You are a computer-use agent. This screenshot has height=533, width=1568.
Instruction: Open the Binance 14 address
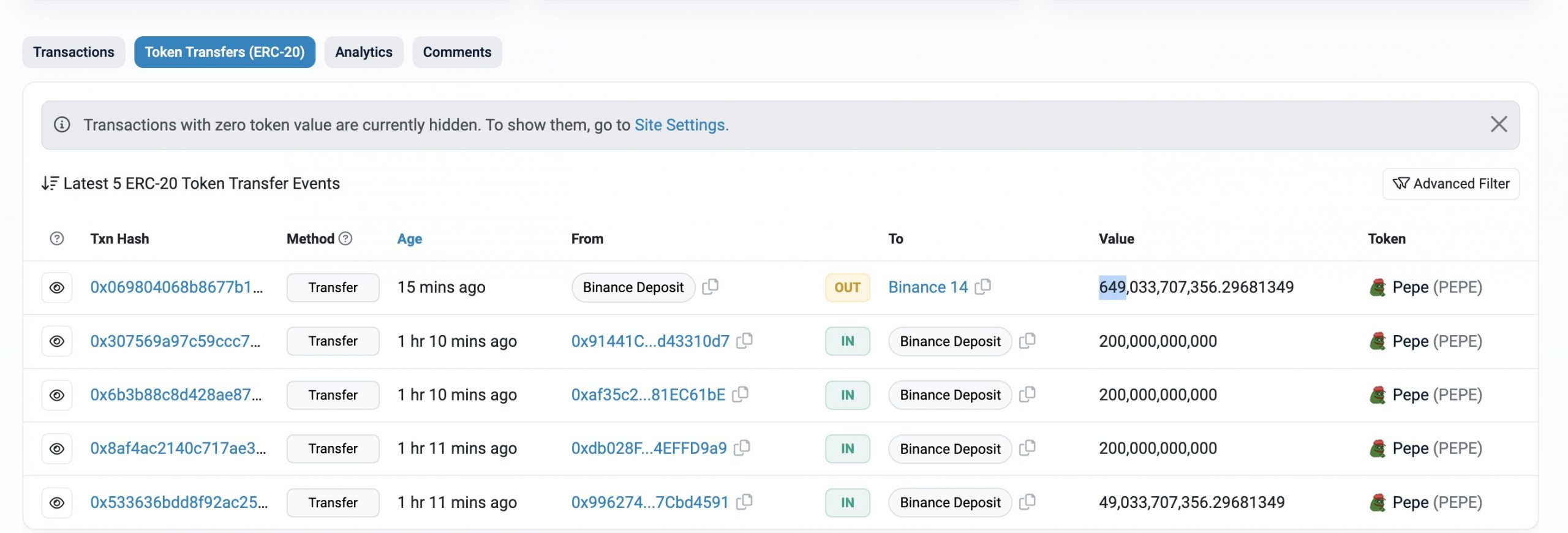point(928,287)
